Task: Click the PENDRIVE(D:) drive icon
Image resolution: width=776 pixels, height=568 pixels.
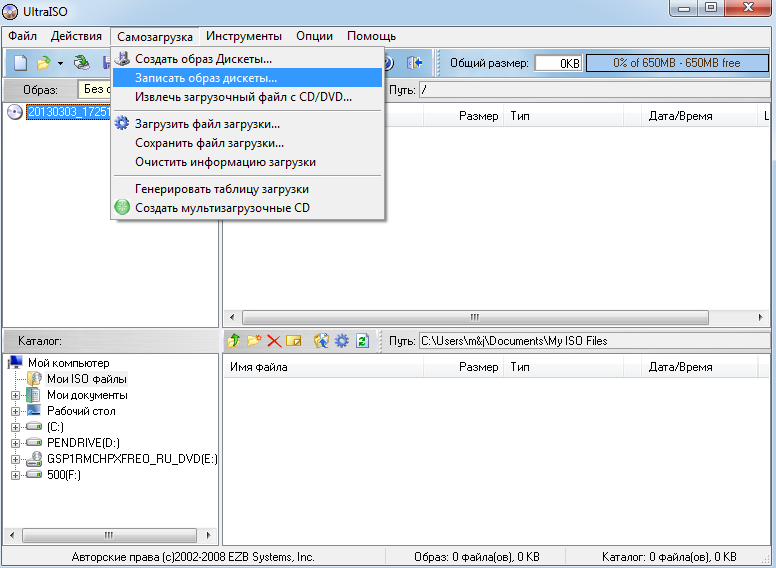Action: (x=34, y=442)
